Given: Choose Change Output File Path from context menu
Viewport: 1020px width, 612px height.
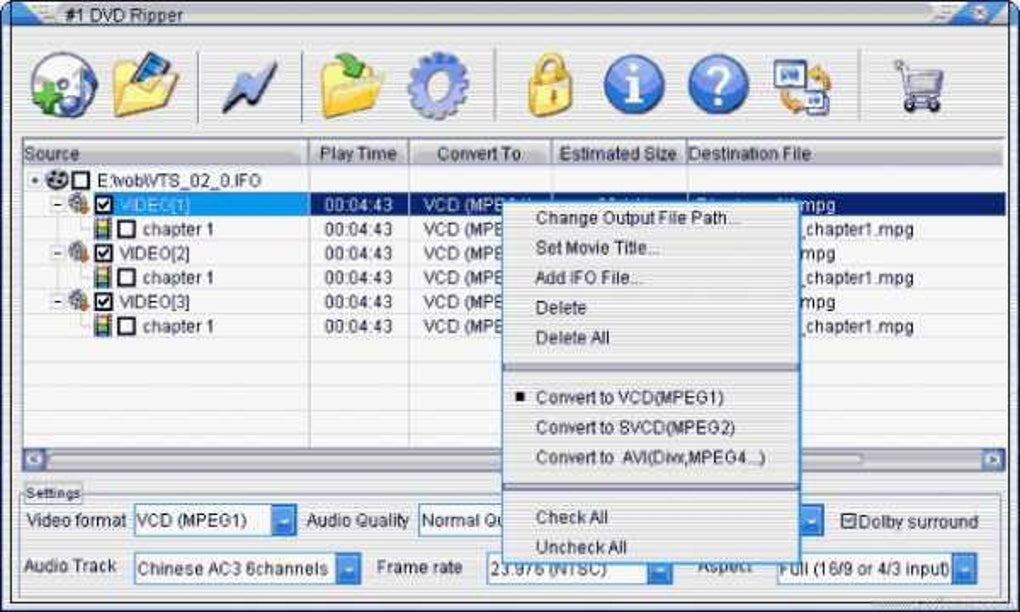Looking at the screenshot, I should pyautogui.click(x=651, y=218).
